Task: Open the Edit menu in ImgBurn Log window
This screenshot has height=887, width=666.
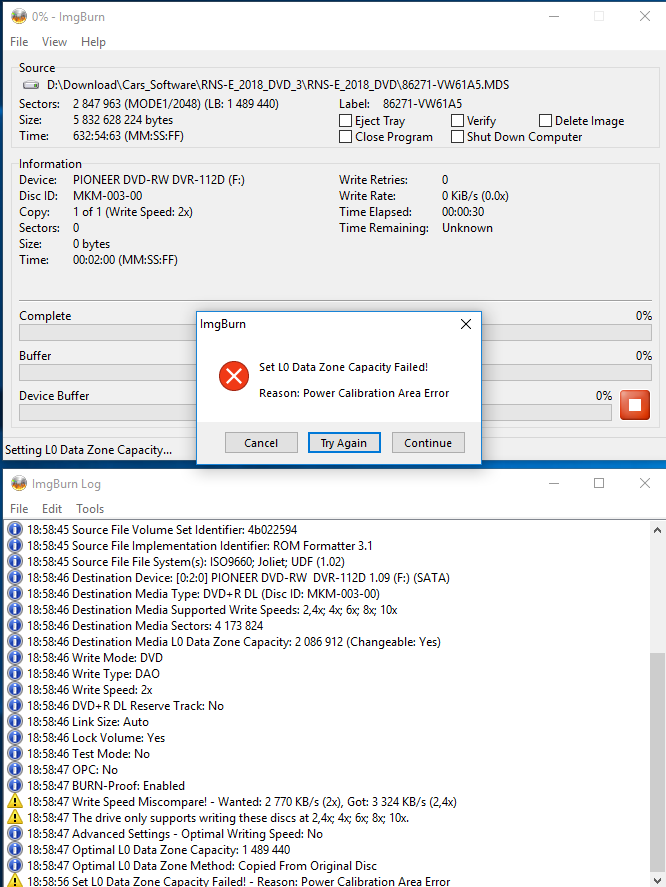Action: [52, 509]
